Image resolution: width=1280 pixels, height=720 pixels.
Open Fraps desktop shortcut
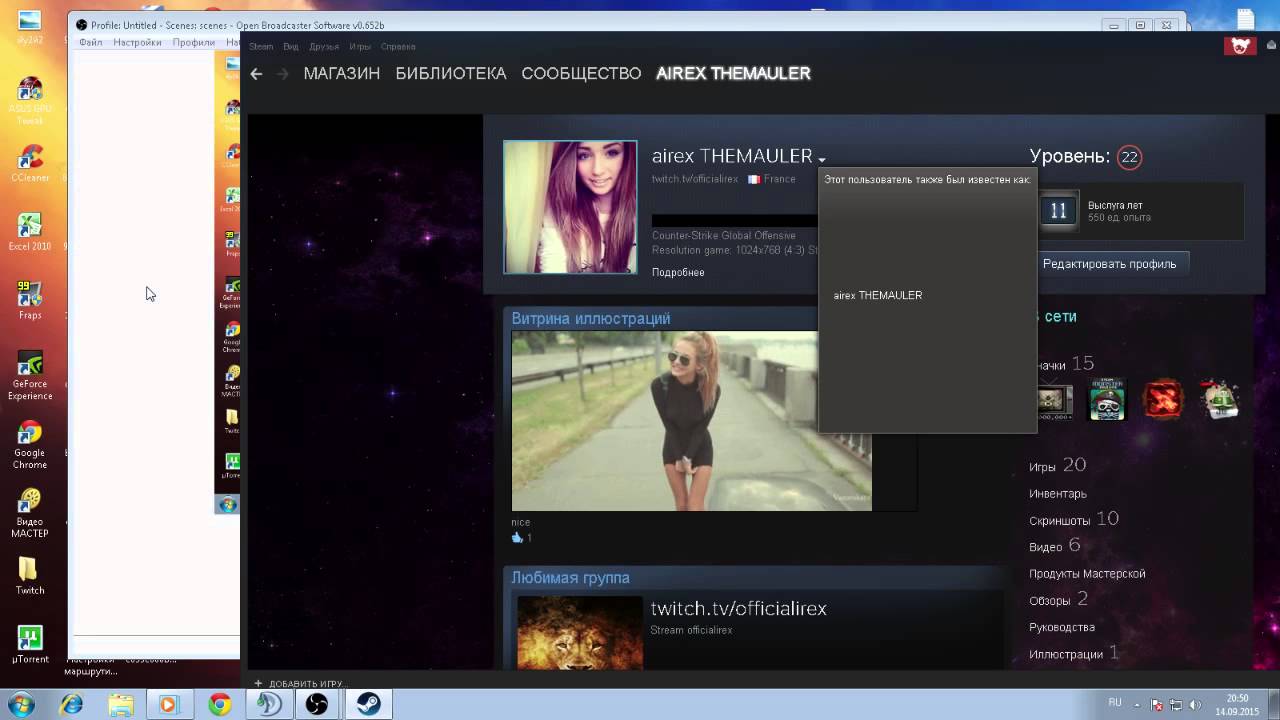point(30,301)
